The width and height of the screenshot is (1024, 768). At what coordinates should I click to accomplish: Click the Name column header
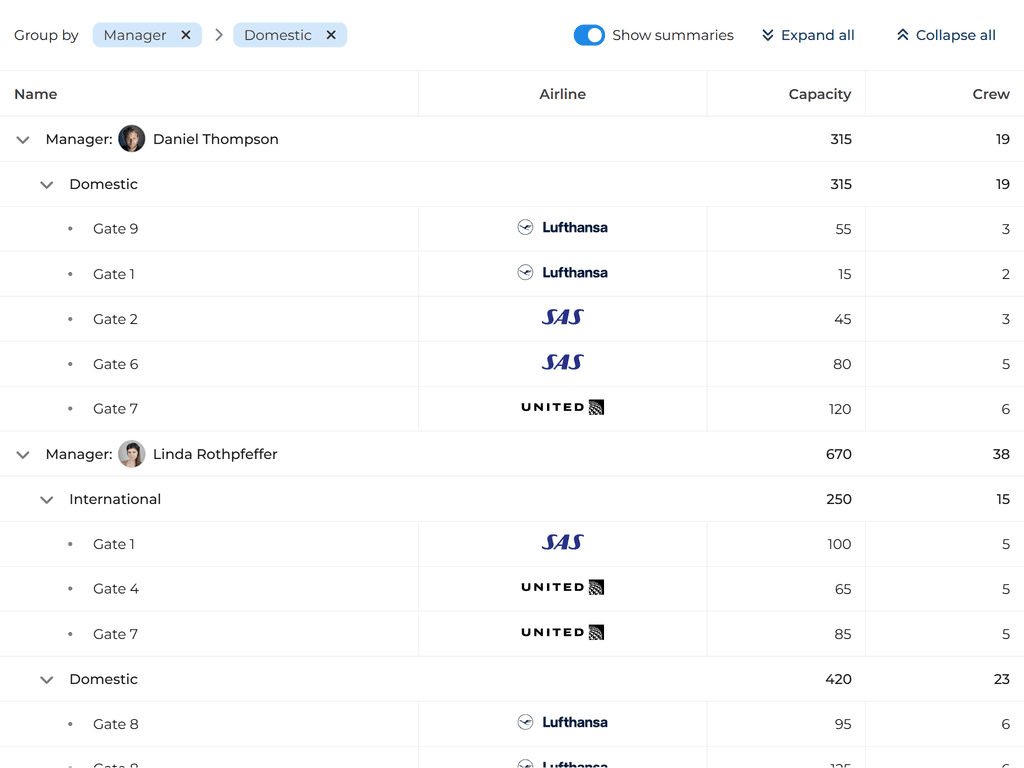pyautogui.click(x=36, y=94)
